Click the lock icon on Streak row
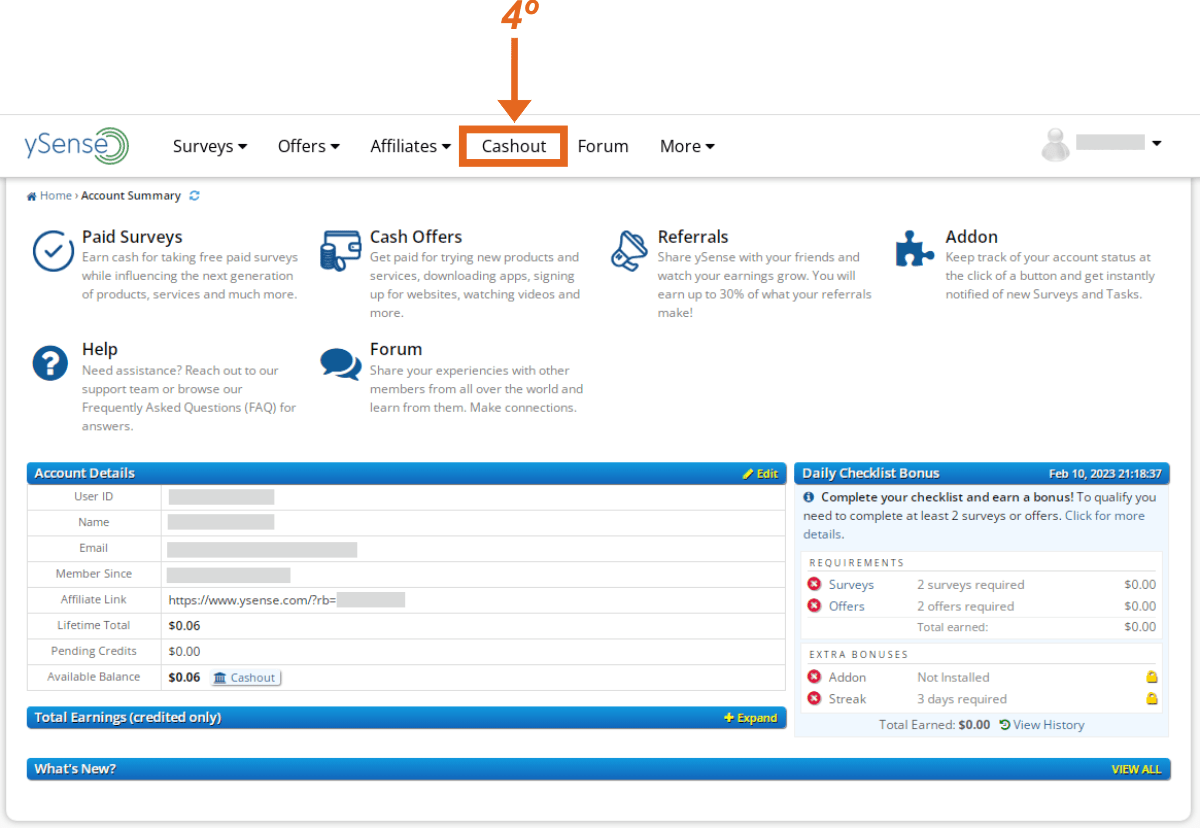Screen dimensions: 1200x828 pos(1152,699)
